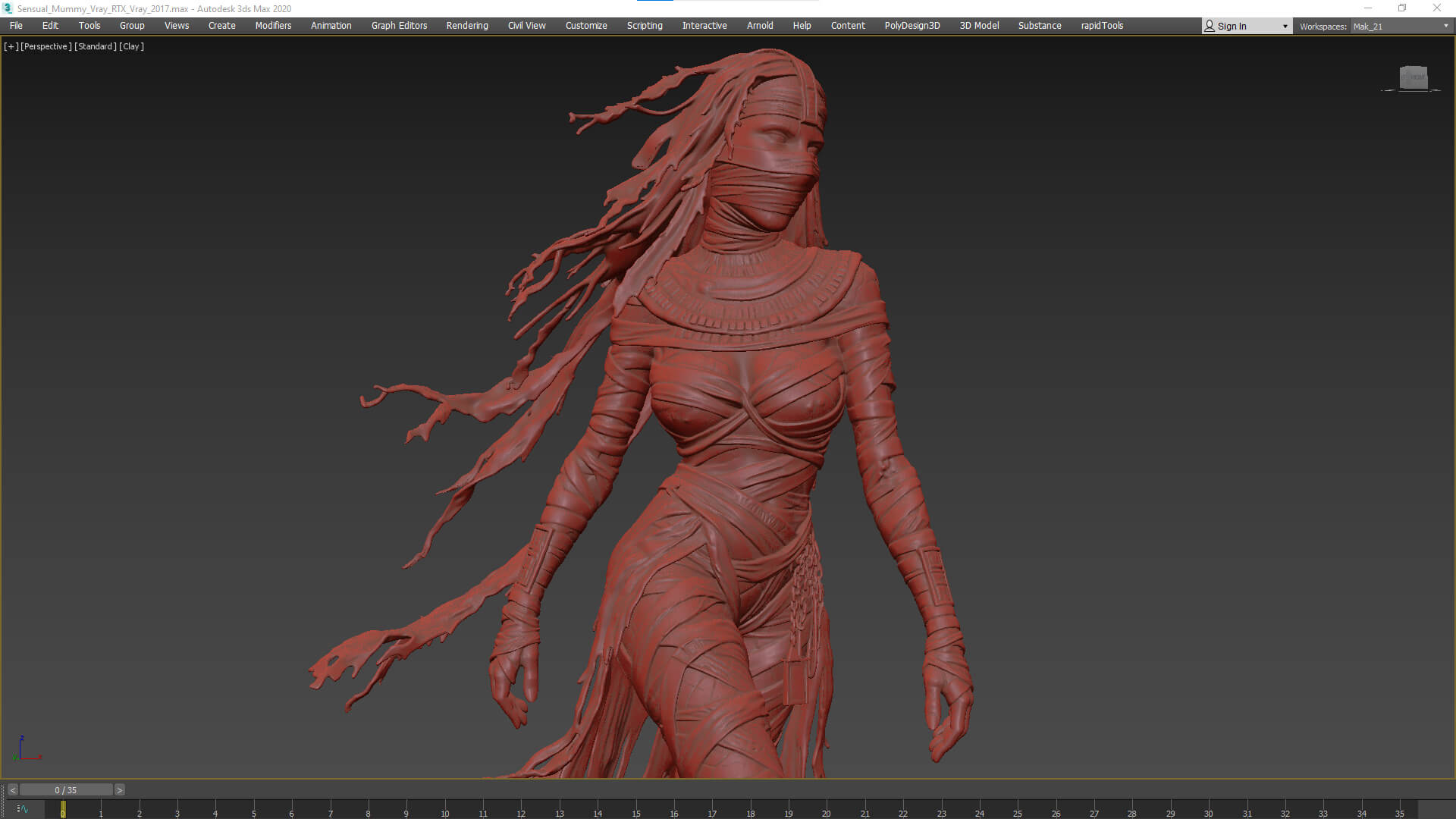This screenshot has height=819, width=1456.
Task: Open the PolyDesign3D menu
Action: point(912,26)
